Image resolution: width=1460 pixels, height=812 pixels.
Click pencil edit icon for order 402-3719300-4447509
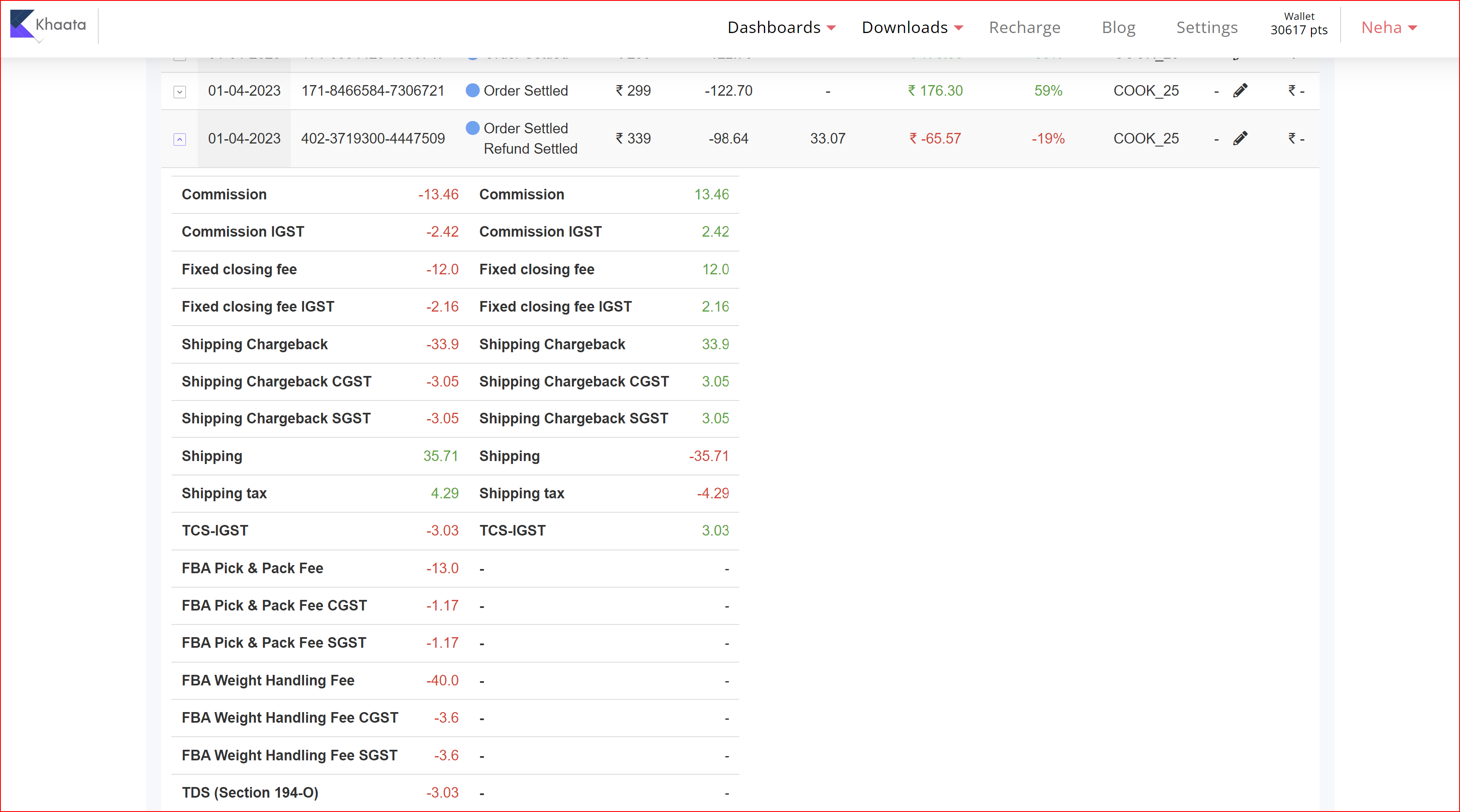(1240, 138)
